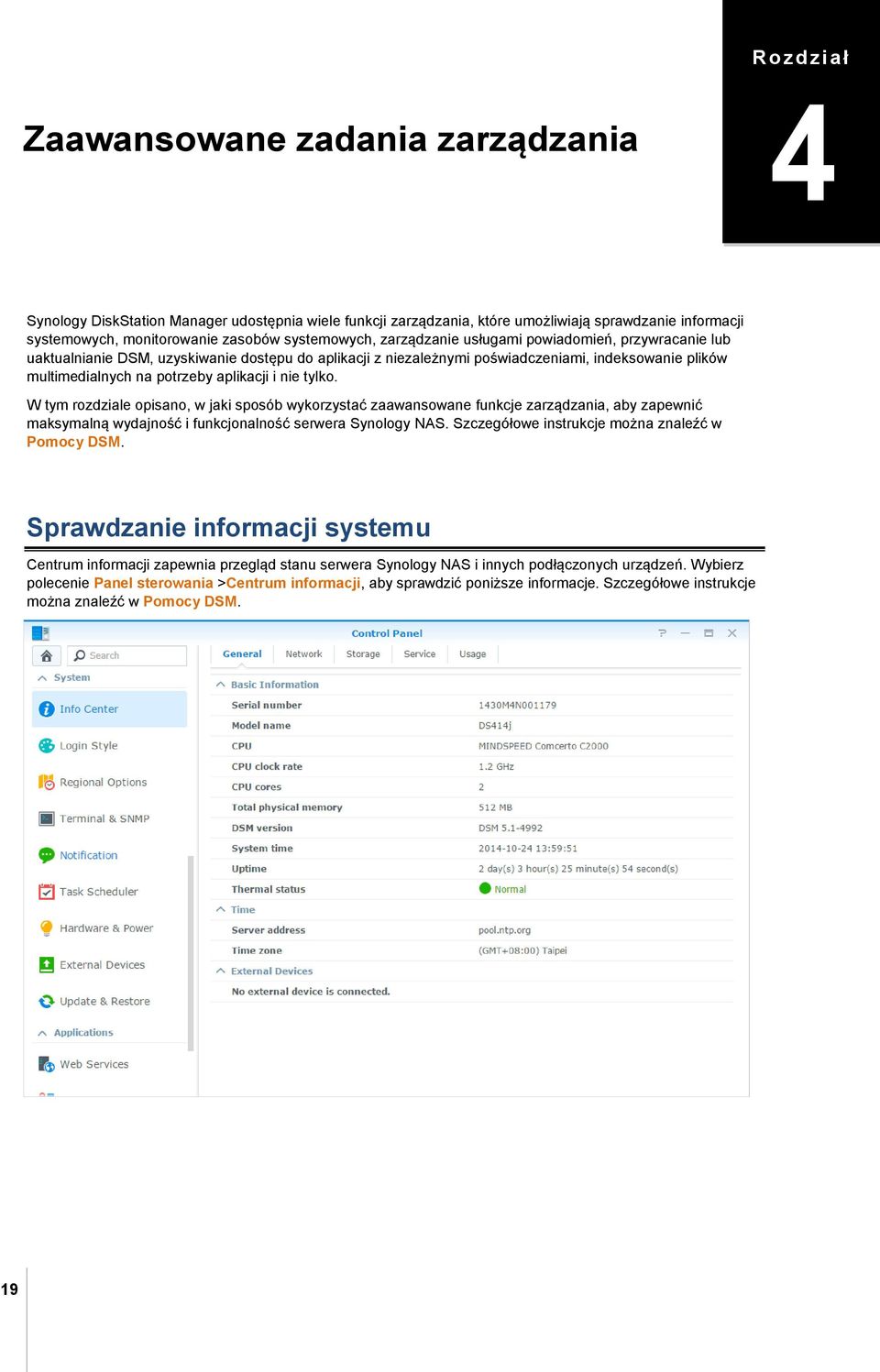Click the help question mark icon
This screenshot has width=880, height=1372.
[662, 633]
